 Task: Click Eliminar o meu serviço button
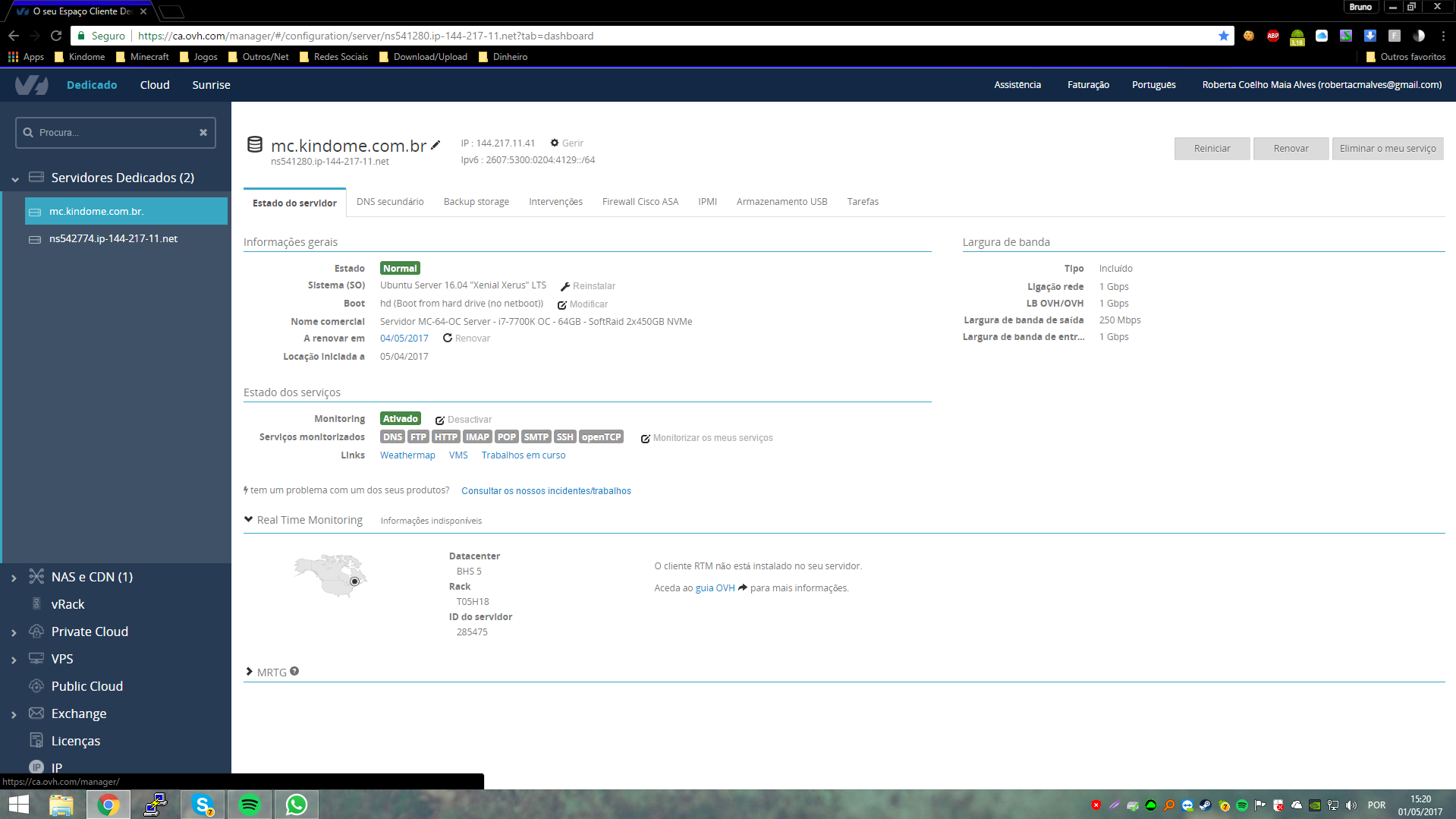pyautogui.click(x=1387, y=148)
